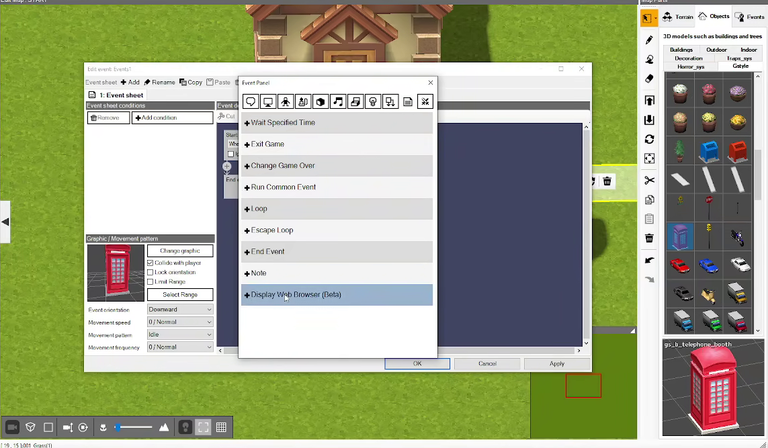Image resolution: width=768 pixels, height=448 pixels.
Task: Open the Outdoor objects category tab
Action: click(716, 49)
